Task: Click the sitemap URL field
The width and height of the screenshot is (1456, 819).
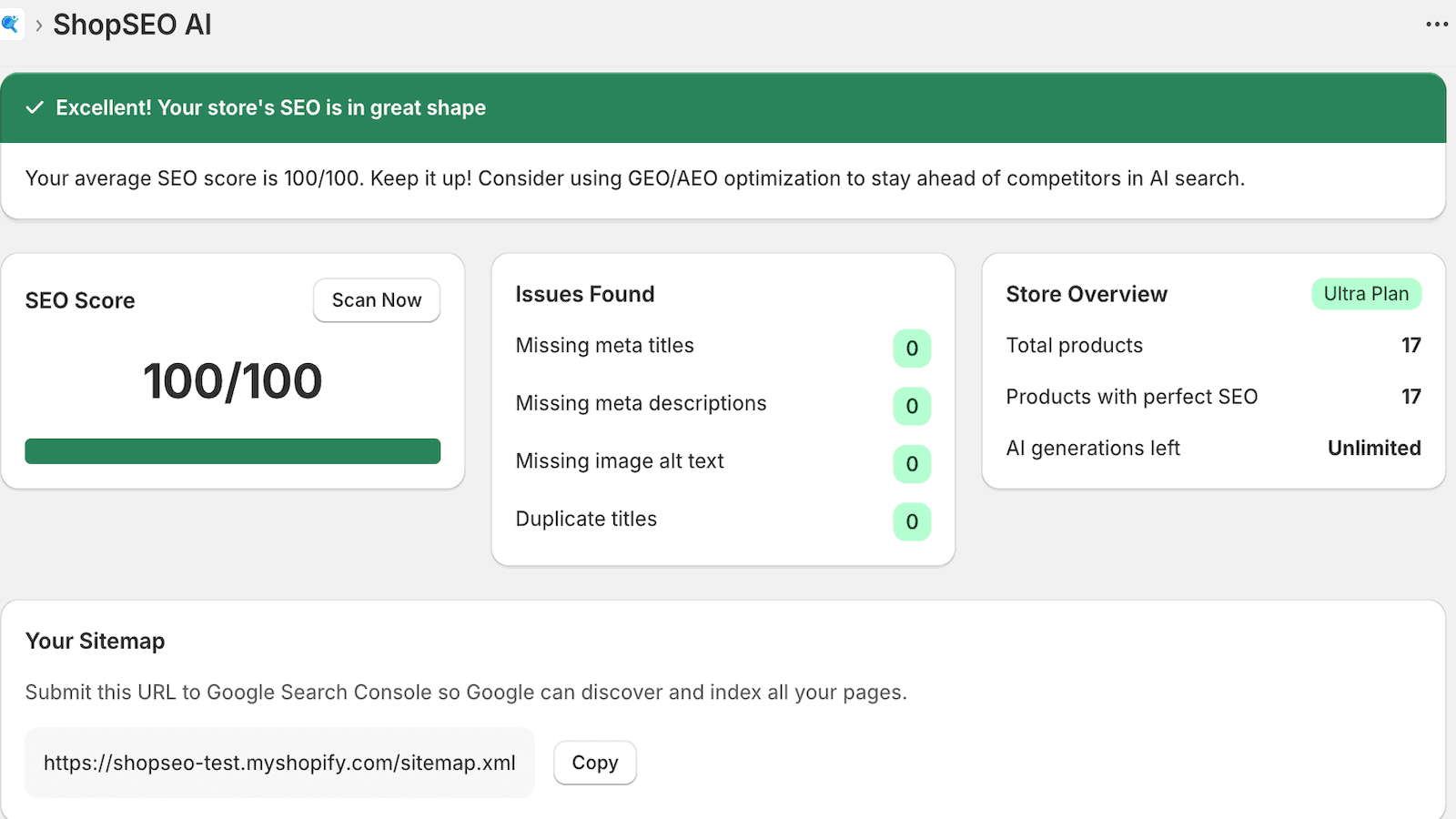Action: [279, 763]
